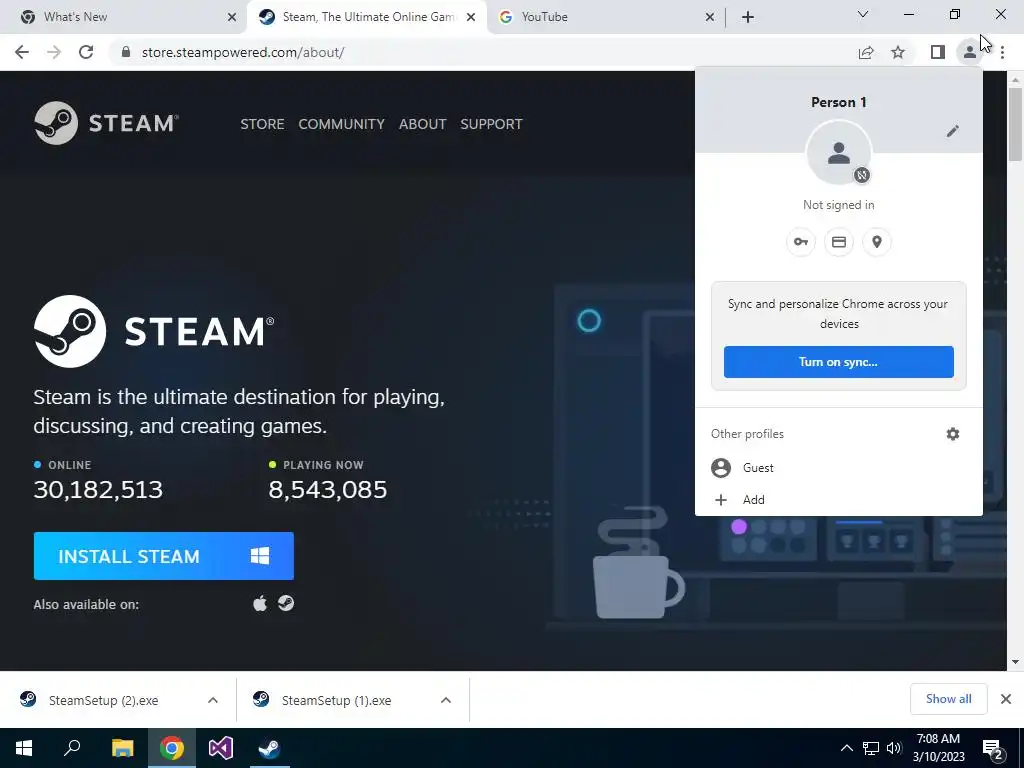Expand options for SteamSetup (2).exe
Screen dimensions: 1024x768
point(213,700)
